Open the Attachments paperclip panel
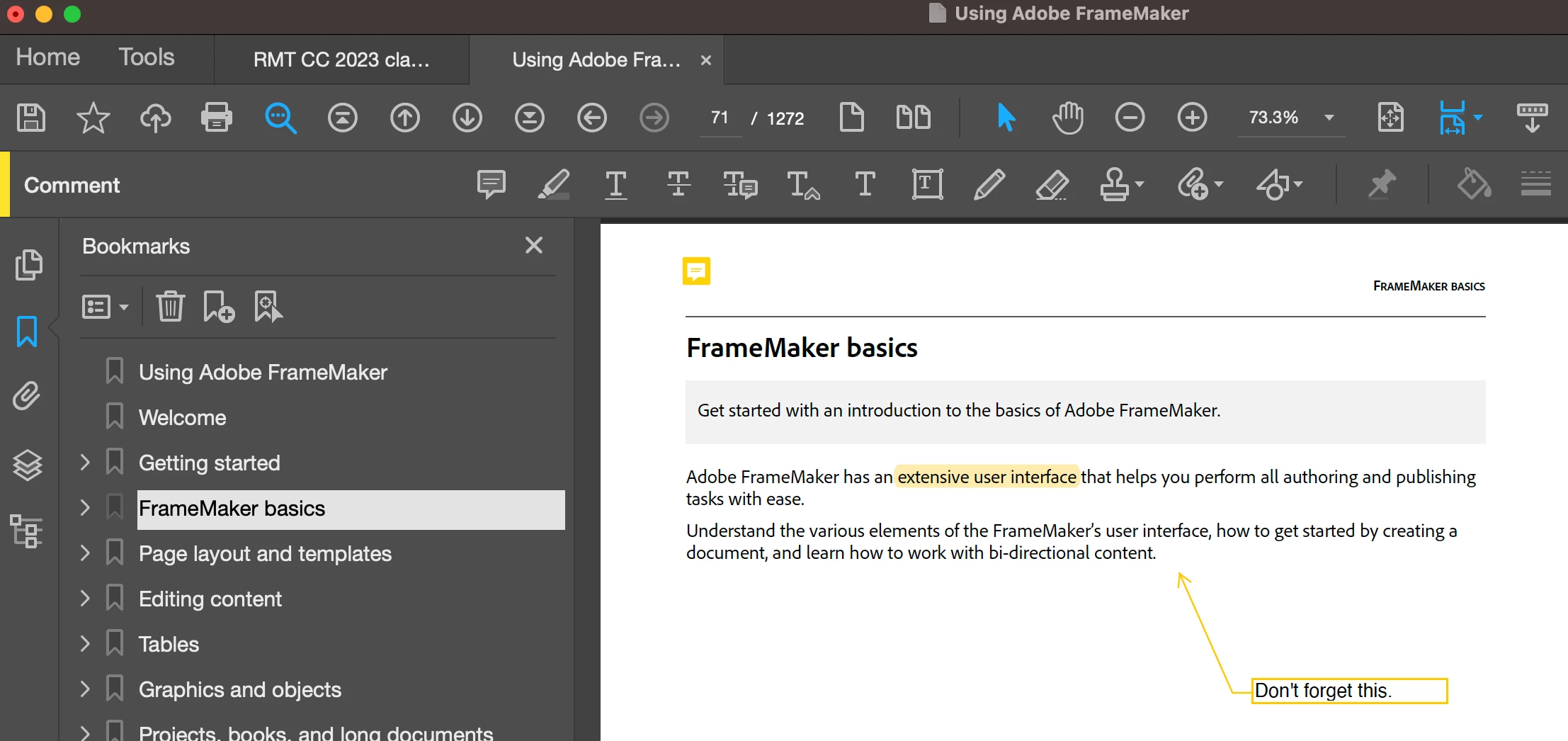The height and width of the screenshot is (741, 1568). click(x=27, y=397)
